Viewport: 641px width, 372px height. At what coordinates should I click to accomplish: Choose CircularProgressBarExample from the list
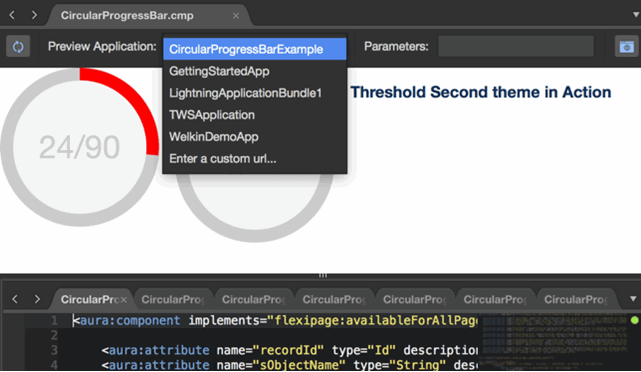click(255, 49)
